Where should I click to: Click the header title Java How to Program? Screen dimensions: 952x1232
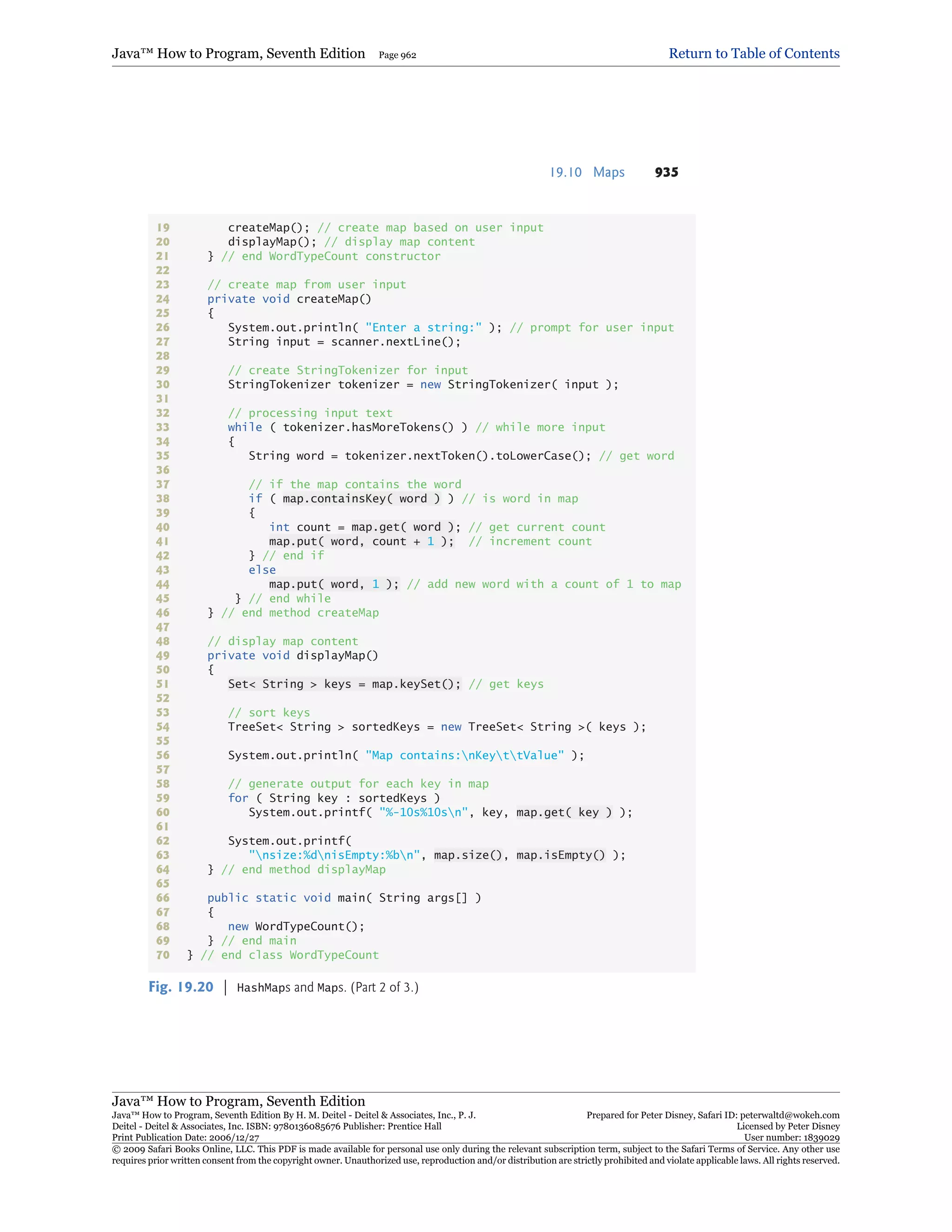coord(238,53)
